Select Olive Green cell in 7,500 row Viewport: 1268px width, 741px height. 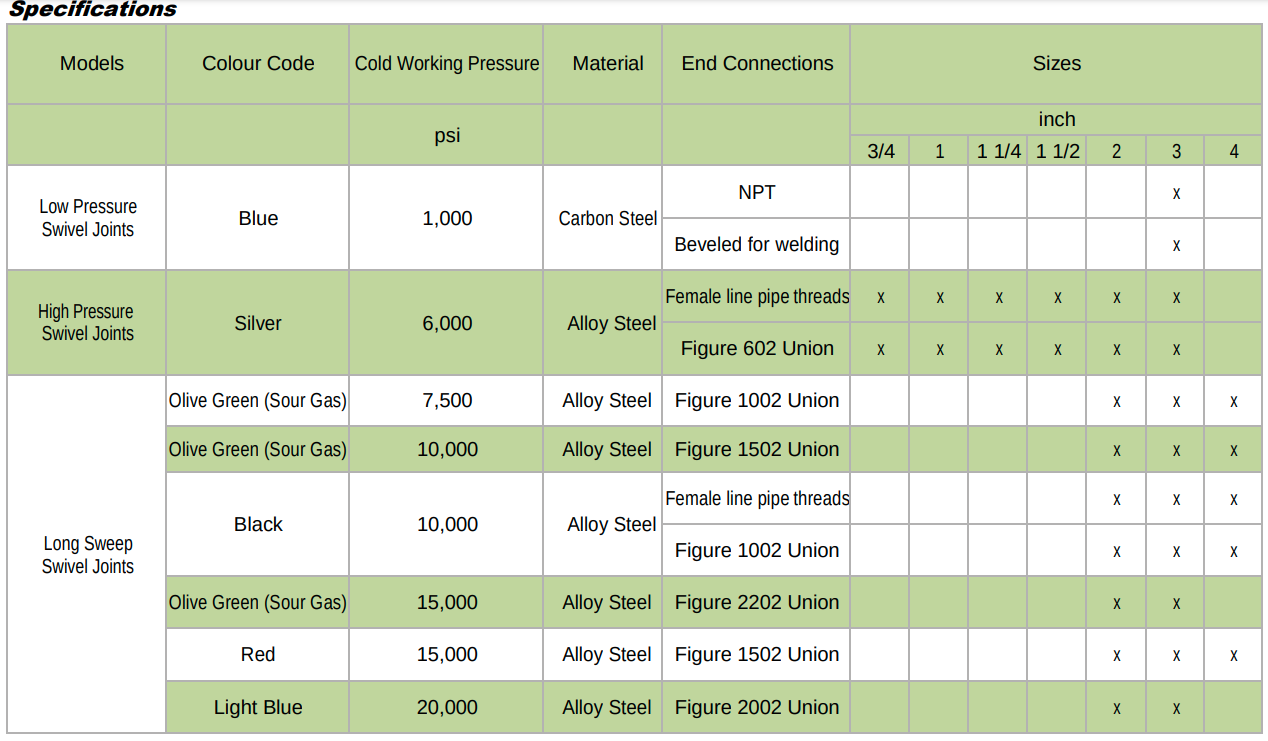[258, 400]
